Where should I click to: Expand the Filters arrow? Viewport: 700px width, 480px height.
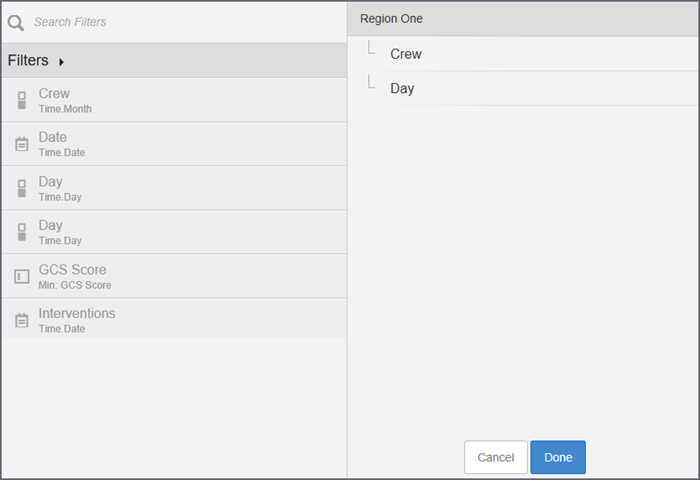coord(61,62)
